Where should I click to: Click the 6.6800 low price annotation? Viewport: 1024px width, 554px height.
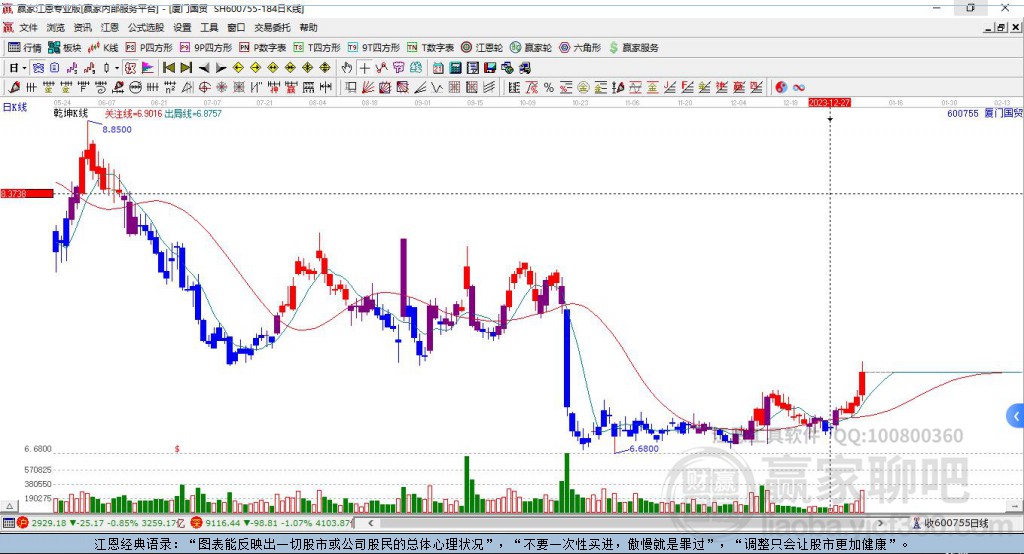click(x=644, y=449)
